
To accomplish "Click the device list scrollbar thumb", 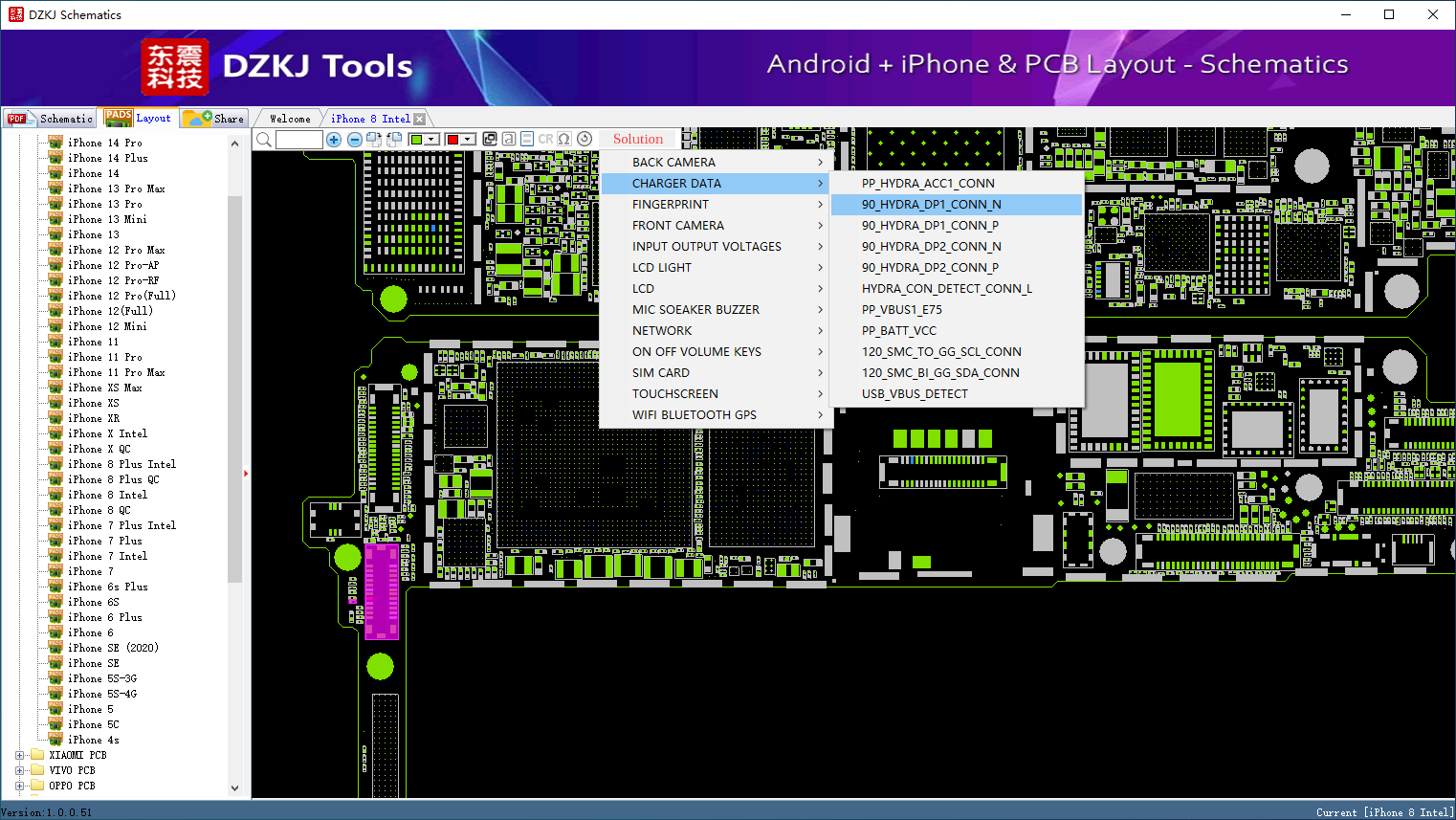I will coord(235,388).
